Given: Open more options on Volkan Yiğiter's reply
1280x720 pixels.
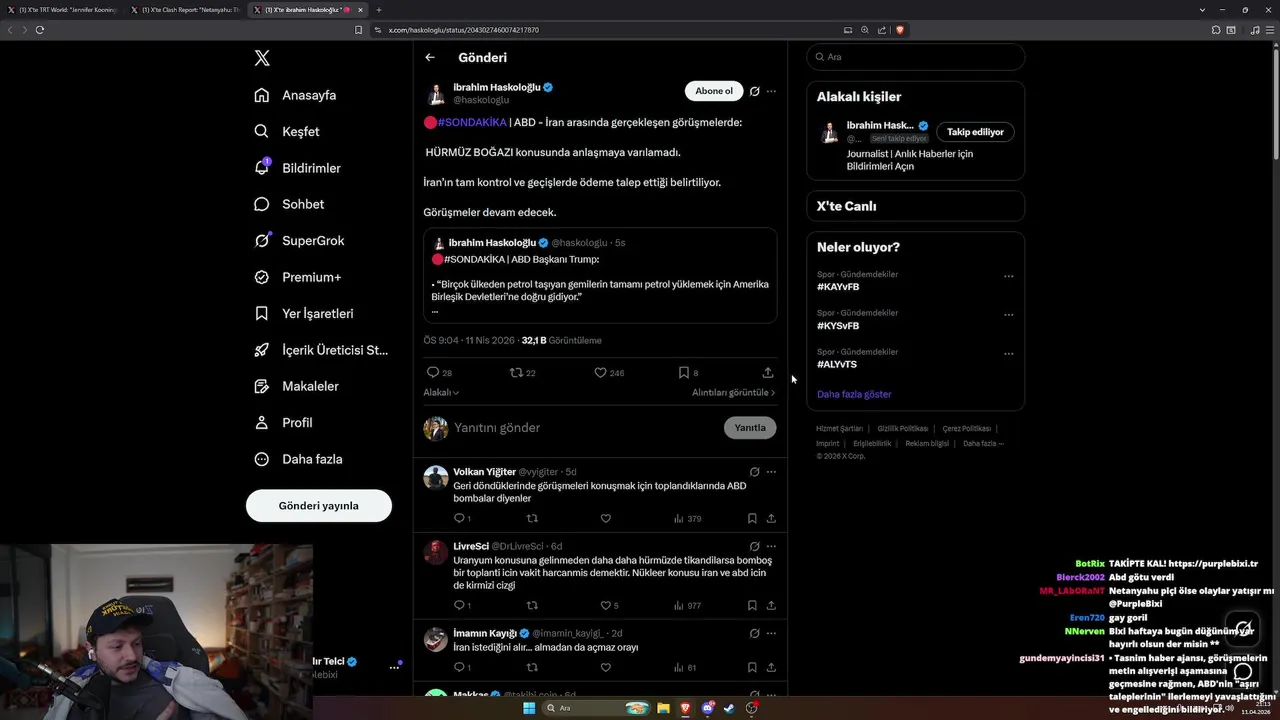Looking at the screenshot, I should tap(771, 471).
